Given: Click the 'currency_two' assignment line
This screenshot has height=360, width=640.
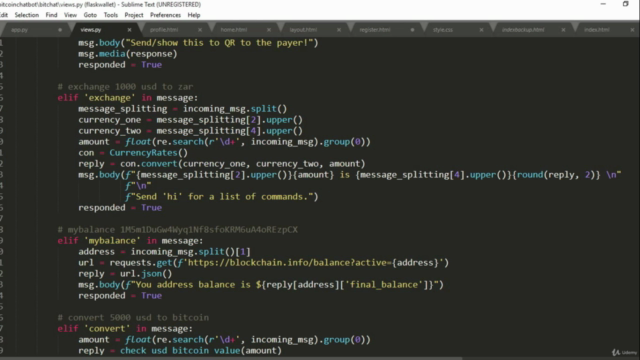Looking at the screenshot, I should click(191, 131).
